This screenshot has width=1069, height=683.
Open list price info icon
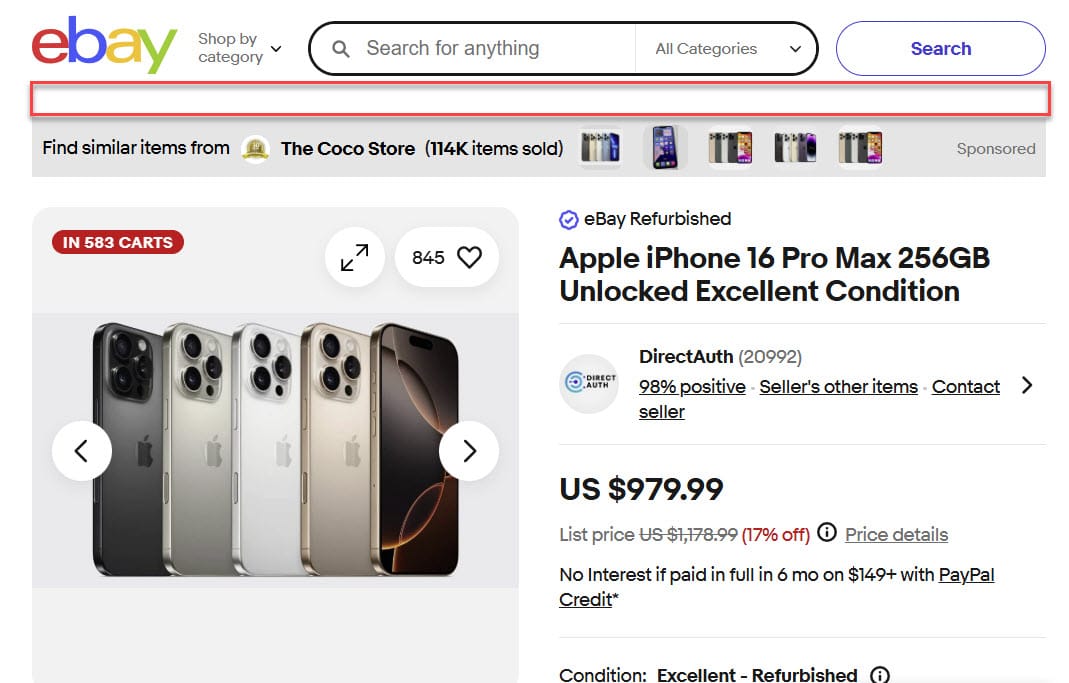827,533
